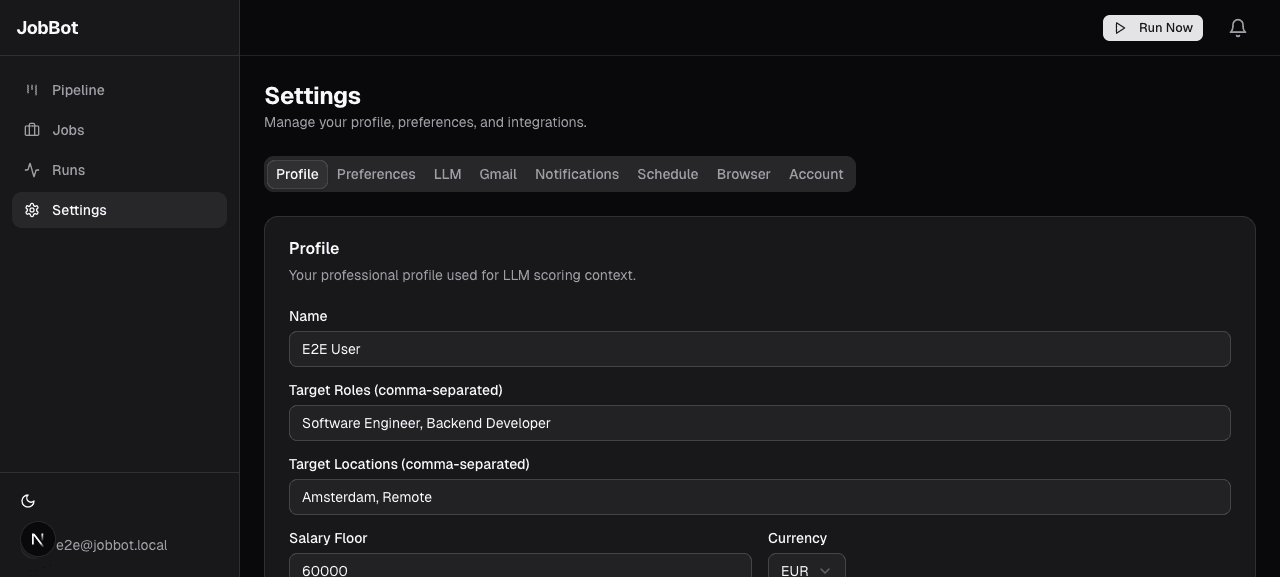The image size is (1280, 577).
Task: Click the Name field containing E2E User
Action: pos(760,349)
